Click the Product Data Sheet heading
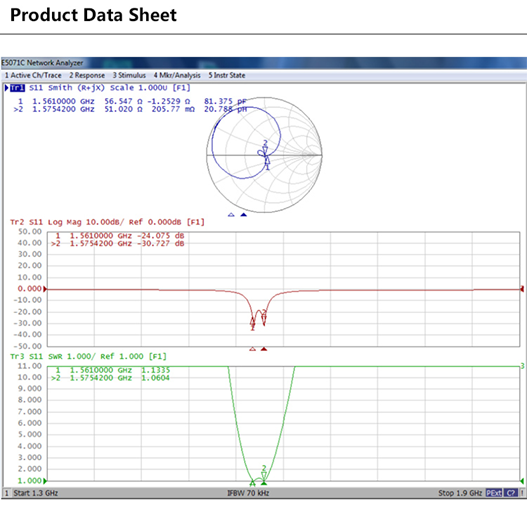This screenshot has width=527, height=529. pyautogui.click(x=93, y=15)
